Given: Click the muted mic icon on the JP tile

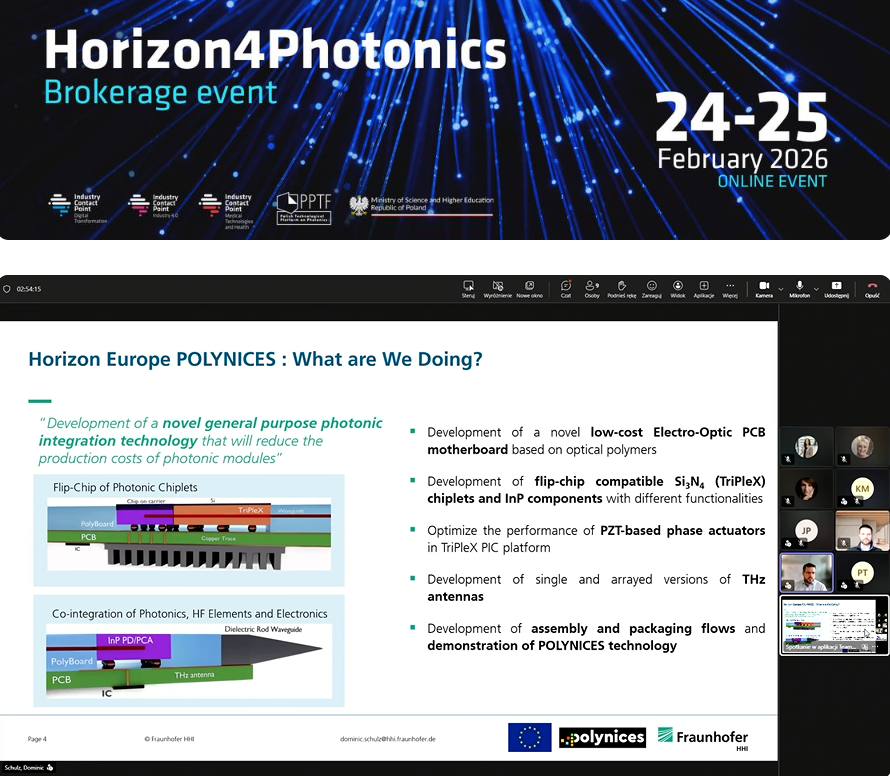Looking at the screenshot, I should [x=801, y=543].
